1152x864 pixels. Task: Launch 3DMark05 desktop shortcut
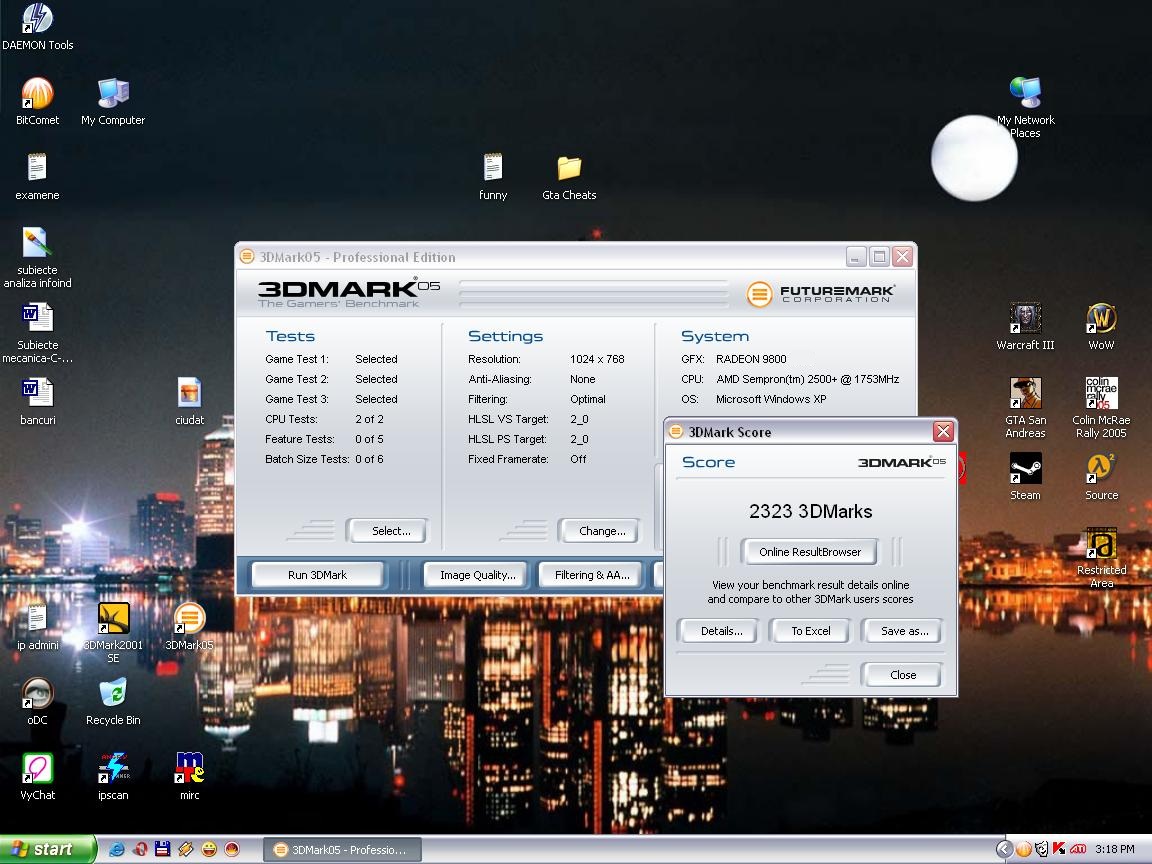190,627
